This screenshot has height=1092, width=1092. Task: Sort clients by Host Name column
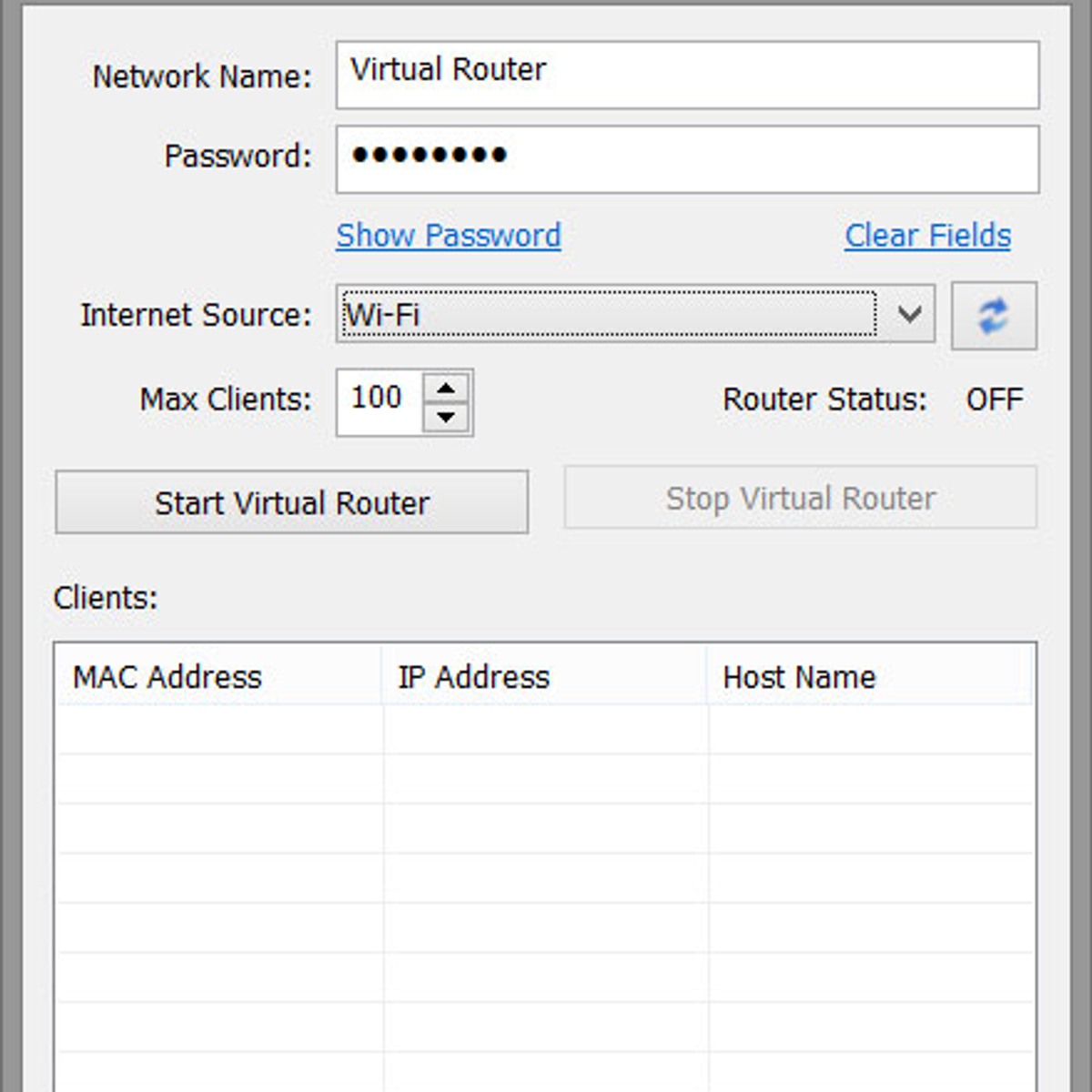pyautogui.click(x=869, y=676)
